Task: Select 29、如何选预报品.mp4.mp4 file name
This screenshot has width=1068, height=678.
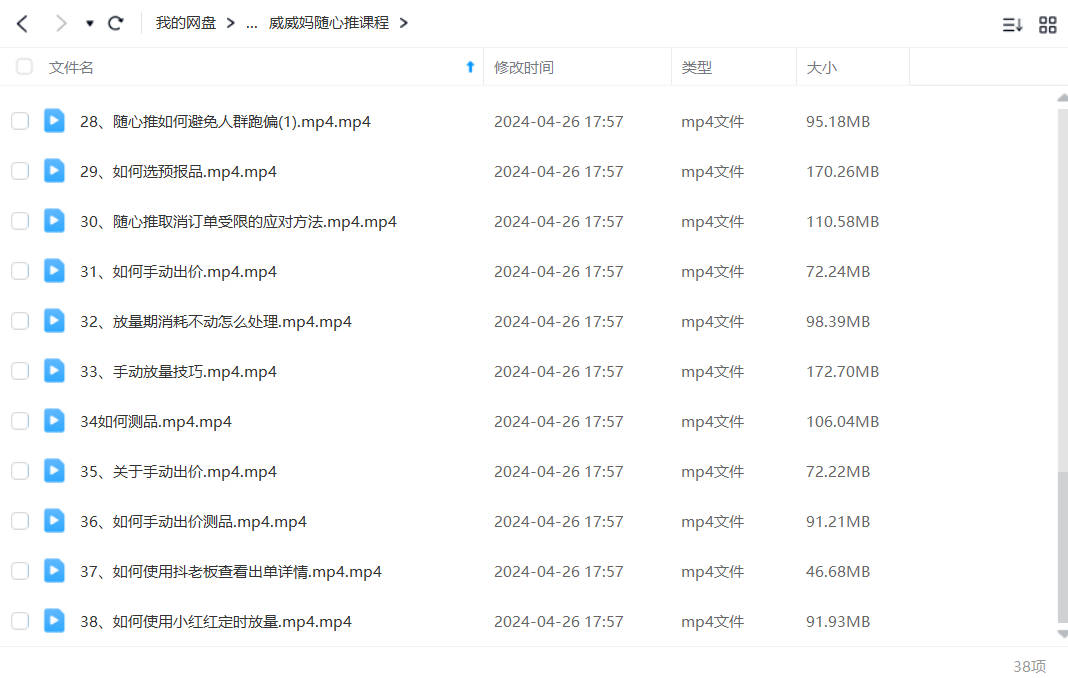Action: [178, 172]
